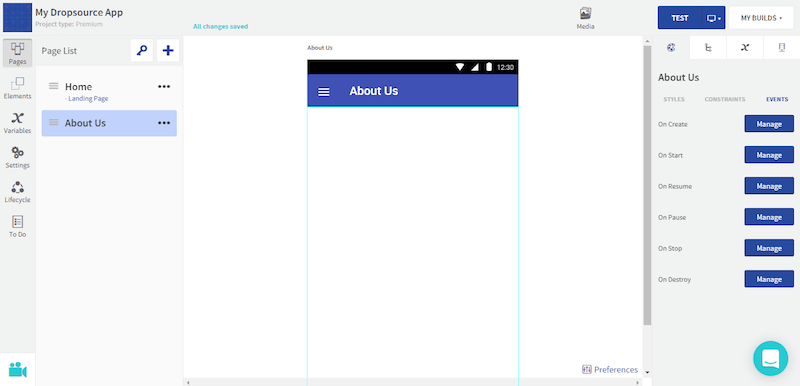Switch to the Styles tab
The height and width of the screenshot is (386, 800).
673,99
